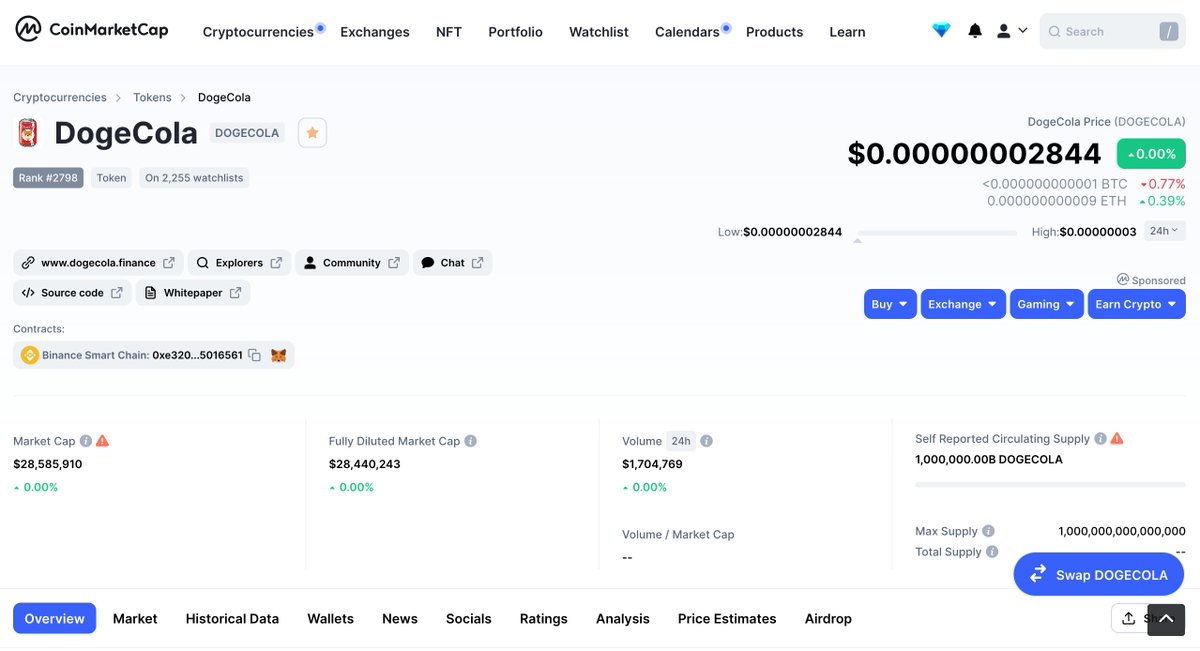Screen dimensions: 1200x651
Task: Click the 0.00% price change badge
Action: coord(1151,154)
